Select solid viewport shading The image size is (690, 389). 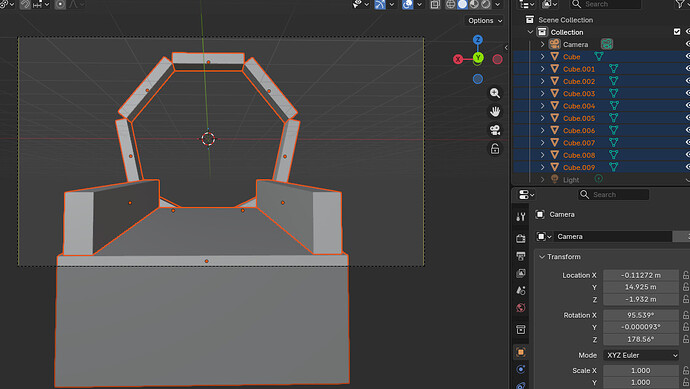point(462,4)
